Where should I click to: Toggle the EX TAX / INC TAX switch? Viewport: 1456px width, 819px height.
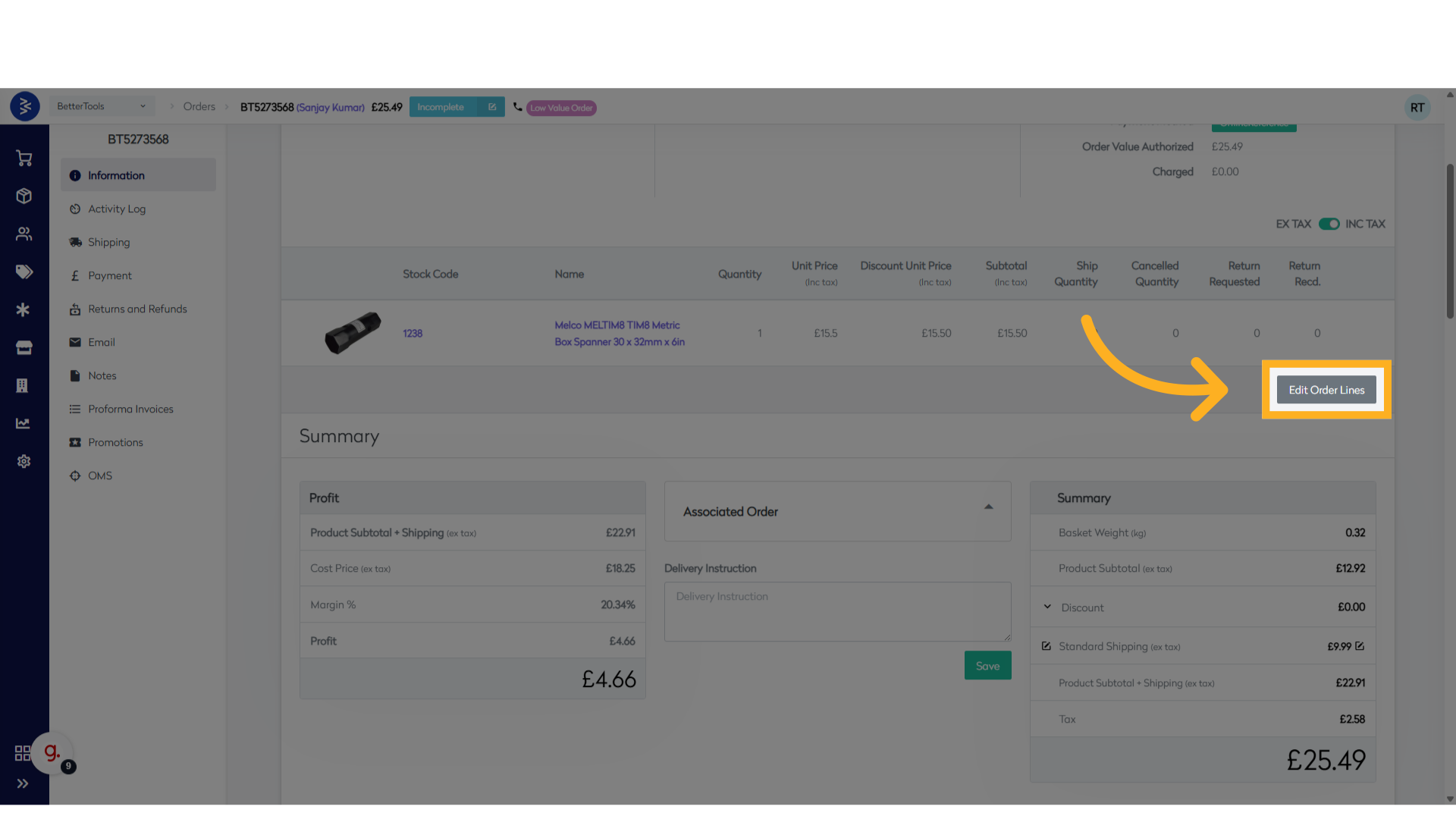coord(1329,224)
